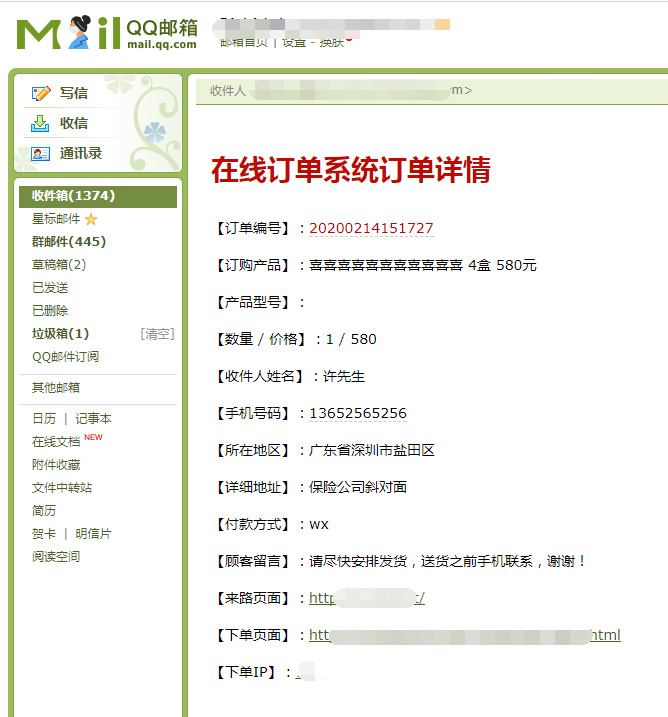Screen dimensions: 668x717
Task: Click the 来路页面 referrer URL link
Action: [x=367, y=598]
